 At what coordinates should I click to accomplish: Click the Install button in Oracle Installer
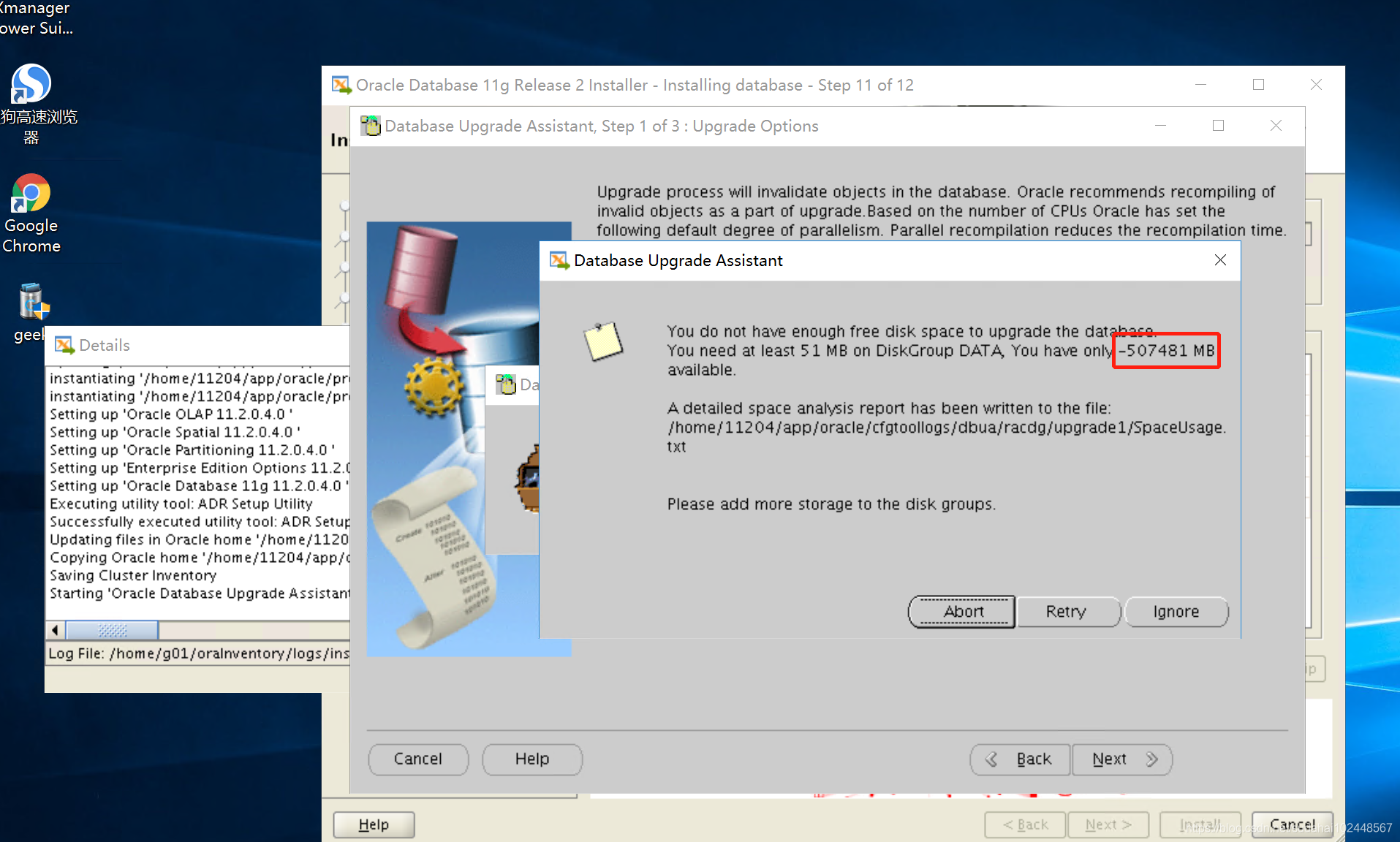[x=1200, y=824]
